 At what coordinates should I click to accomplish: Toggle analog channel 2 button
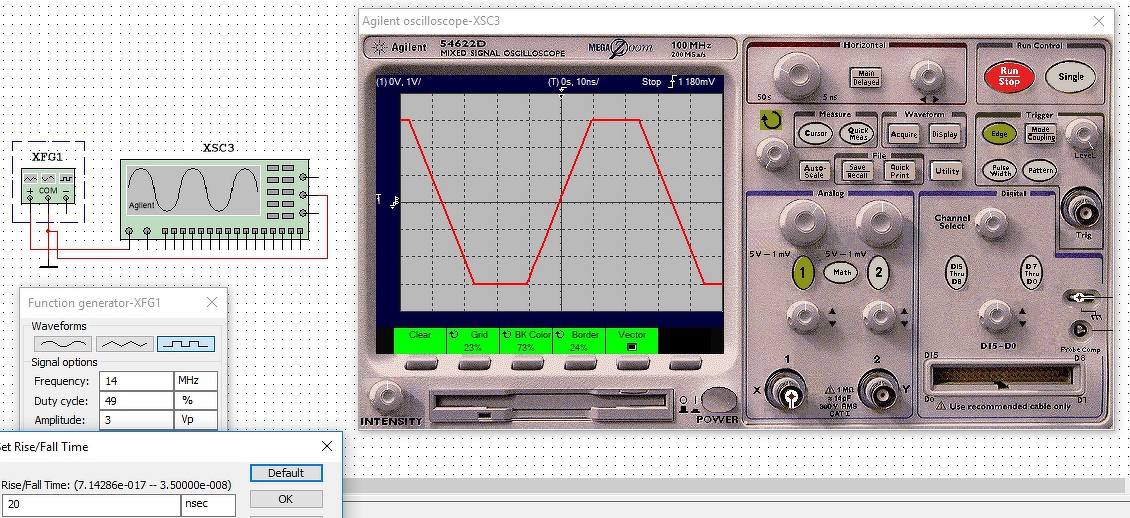point(878,272)
